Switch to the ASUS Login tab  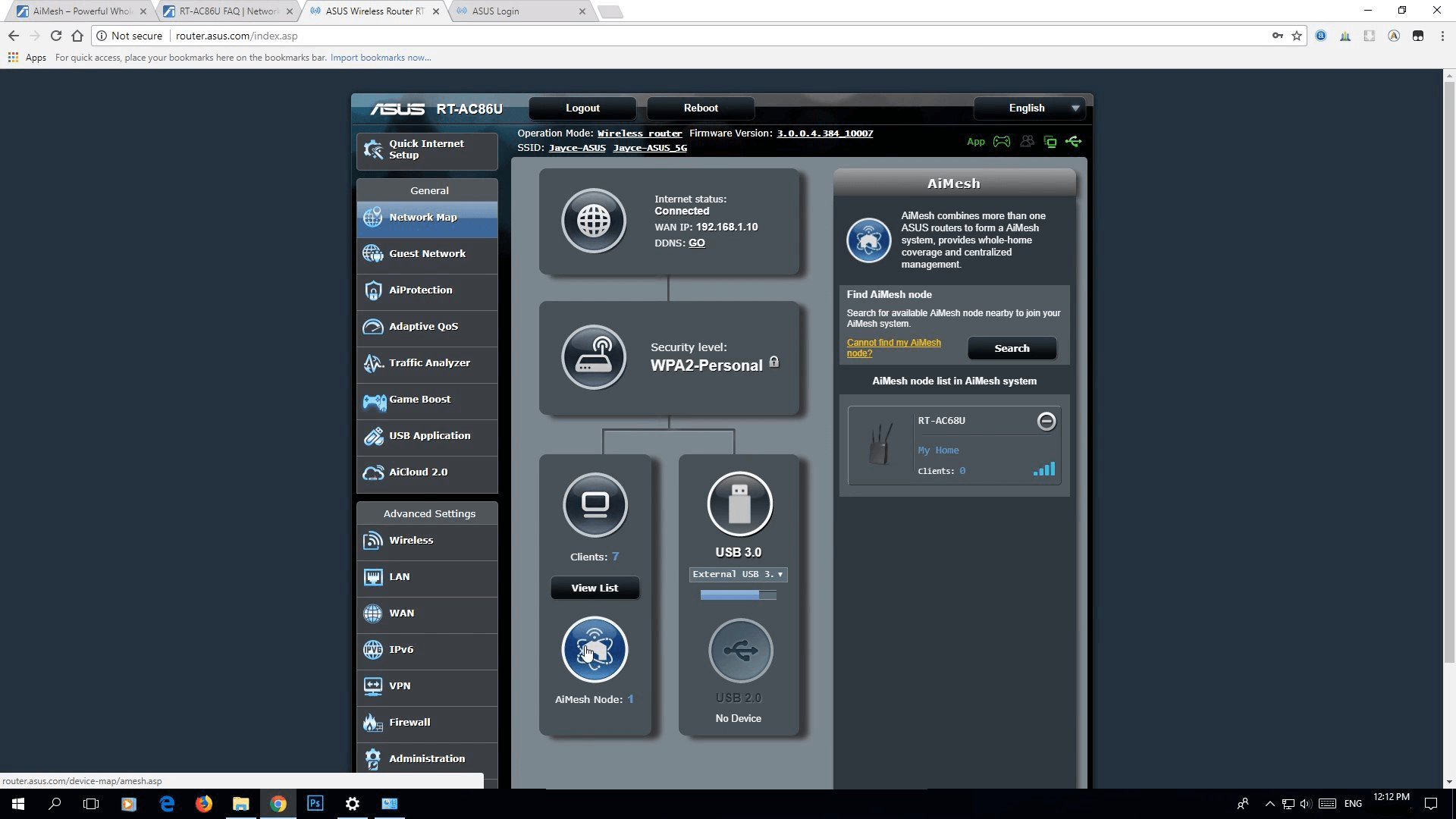pos(522,11)
